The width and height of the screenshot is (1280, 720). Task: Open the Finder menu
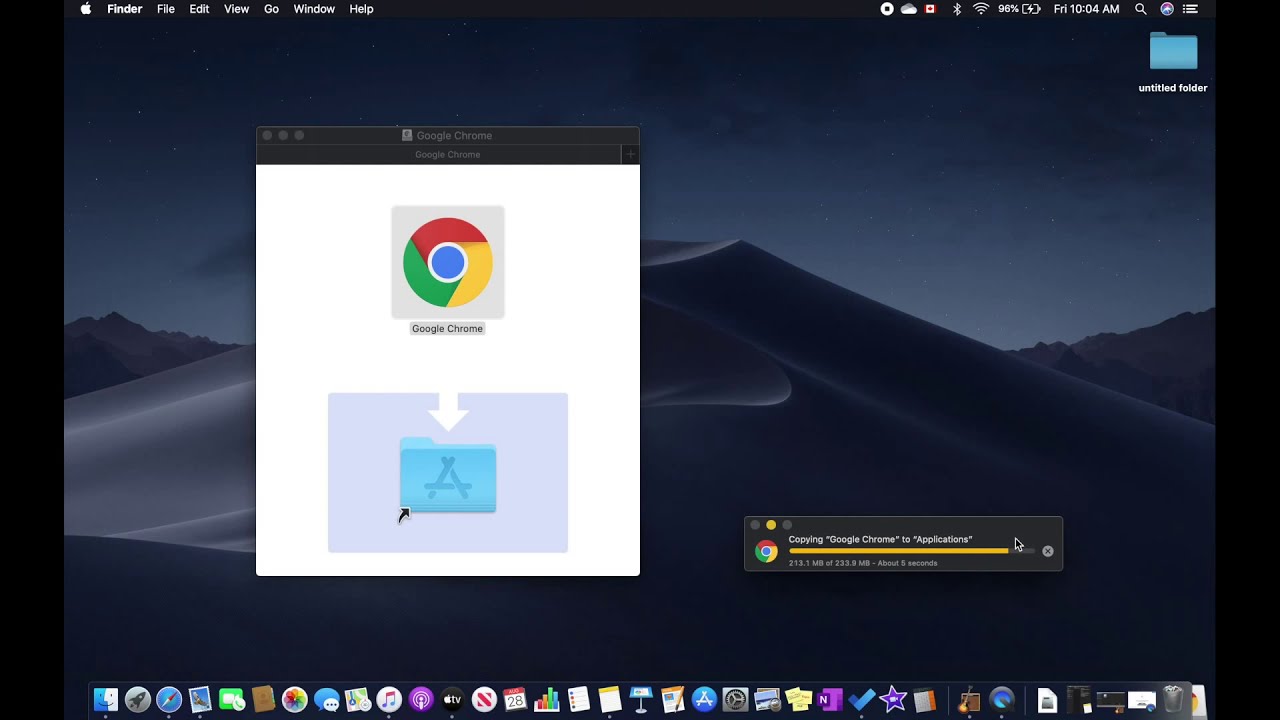click(125, 9)
